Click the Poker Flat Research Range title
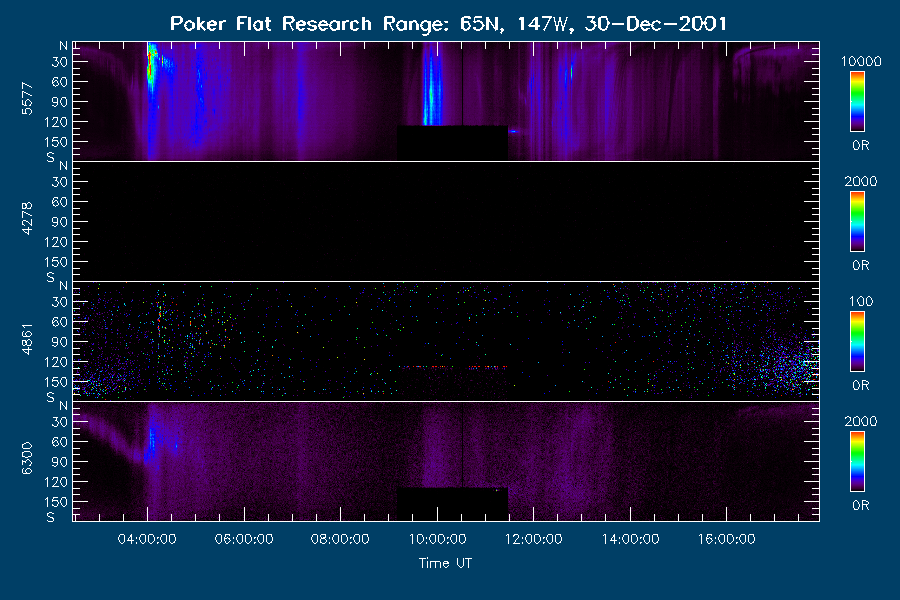 448,24
